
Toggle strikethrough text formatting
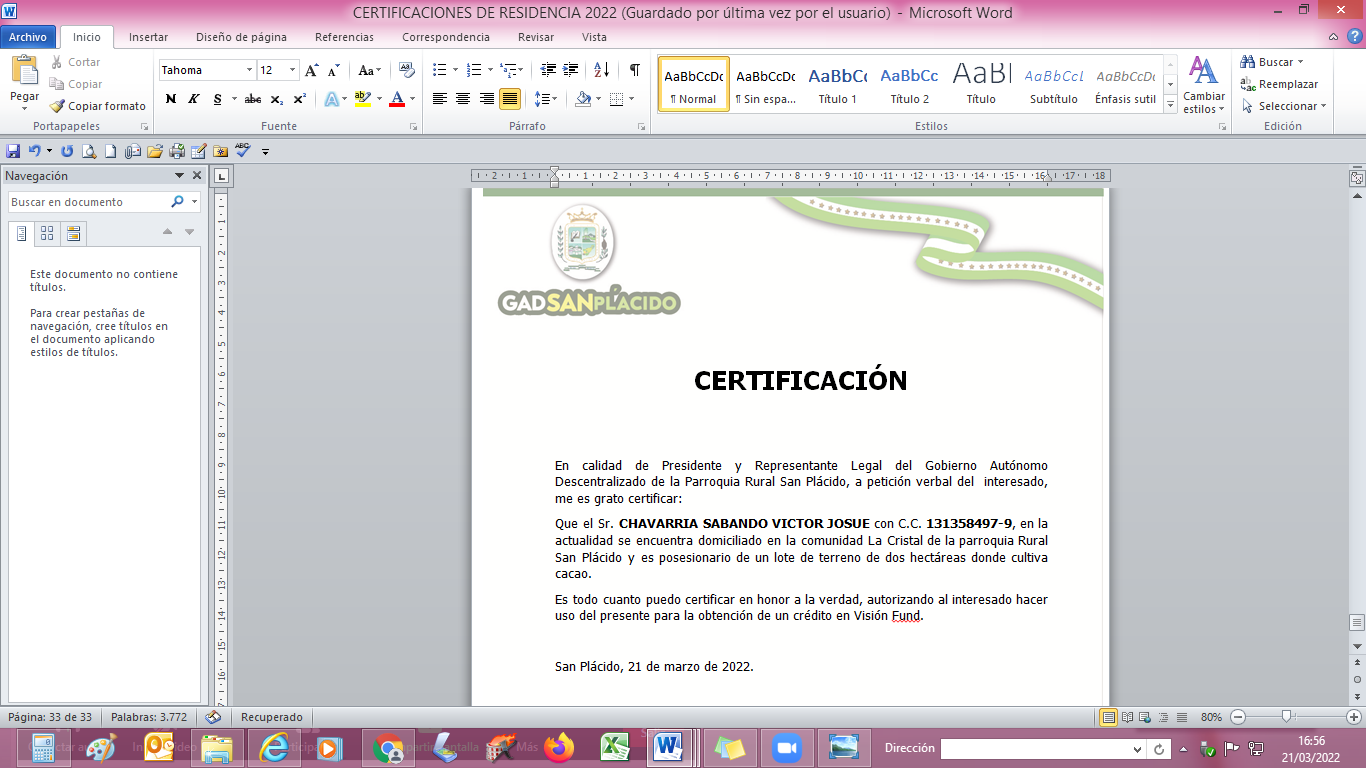click(253, 99)
